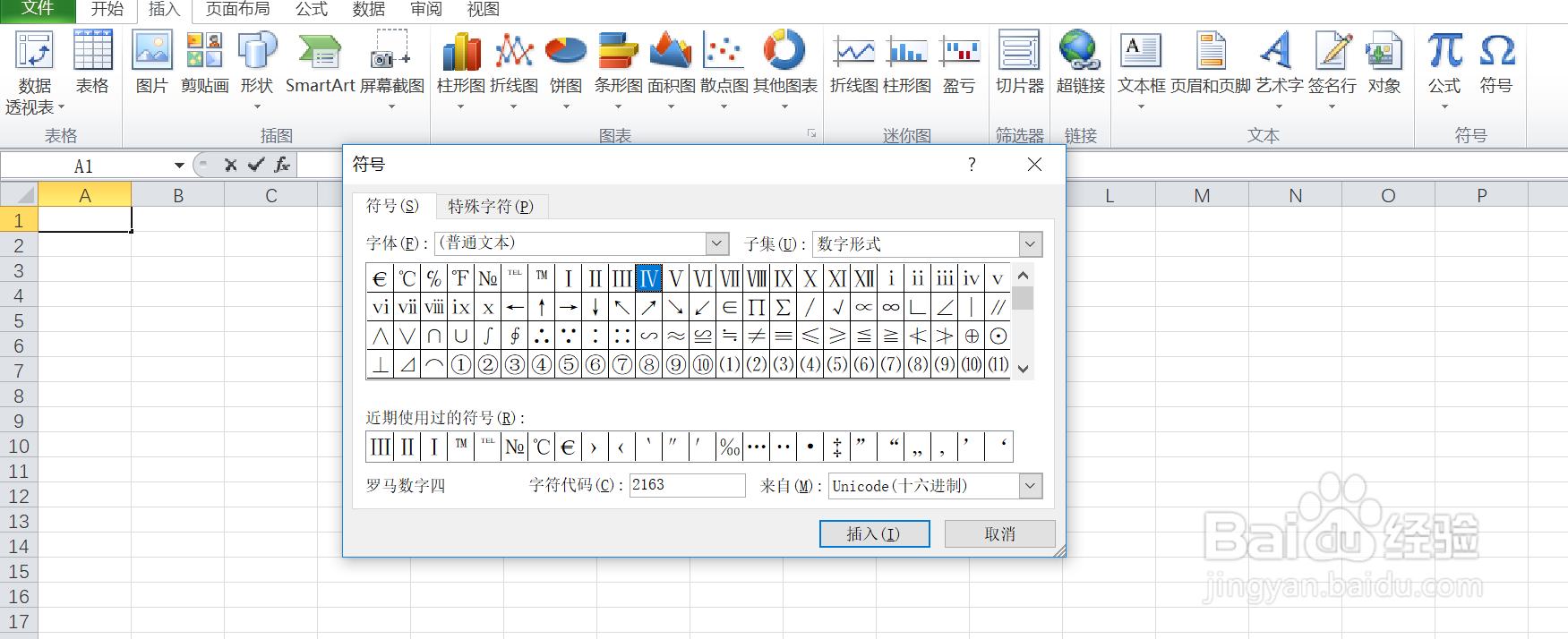Image resolution: width=1568 pixels, height=639 pixels.
Task: Select row 10 header
Action: point(19,446)
